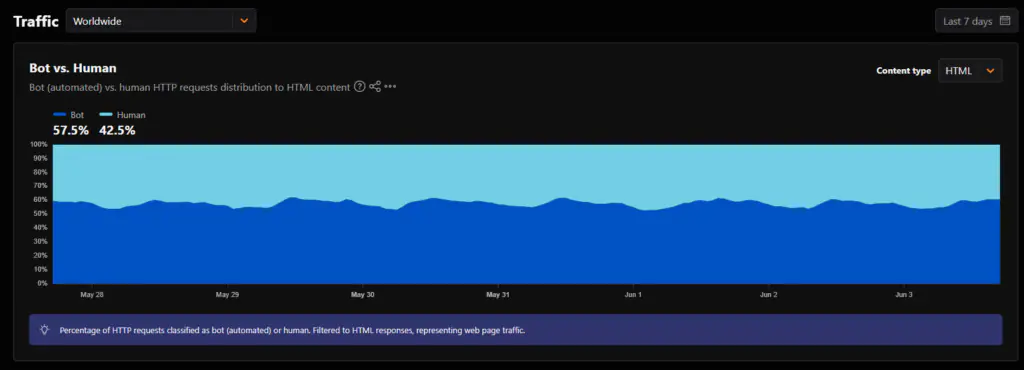Open the Last 7 days range picker
1024x370 pixels.
click(x=976, y=21)
